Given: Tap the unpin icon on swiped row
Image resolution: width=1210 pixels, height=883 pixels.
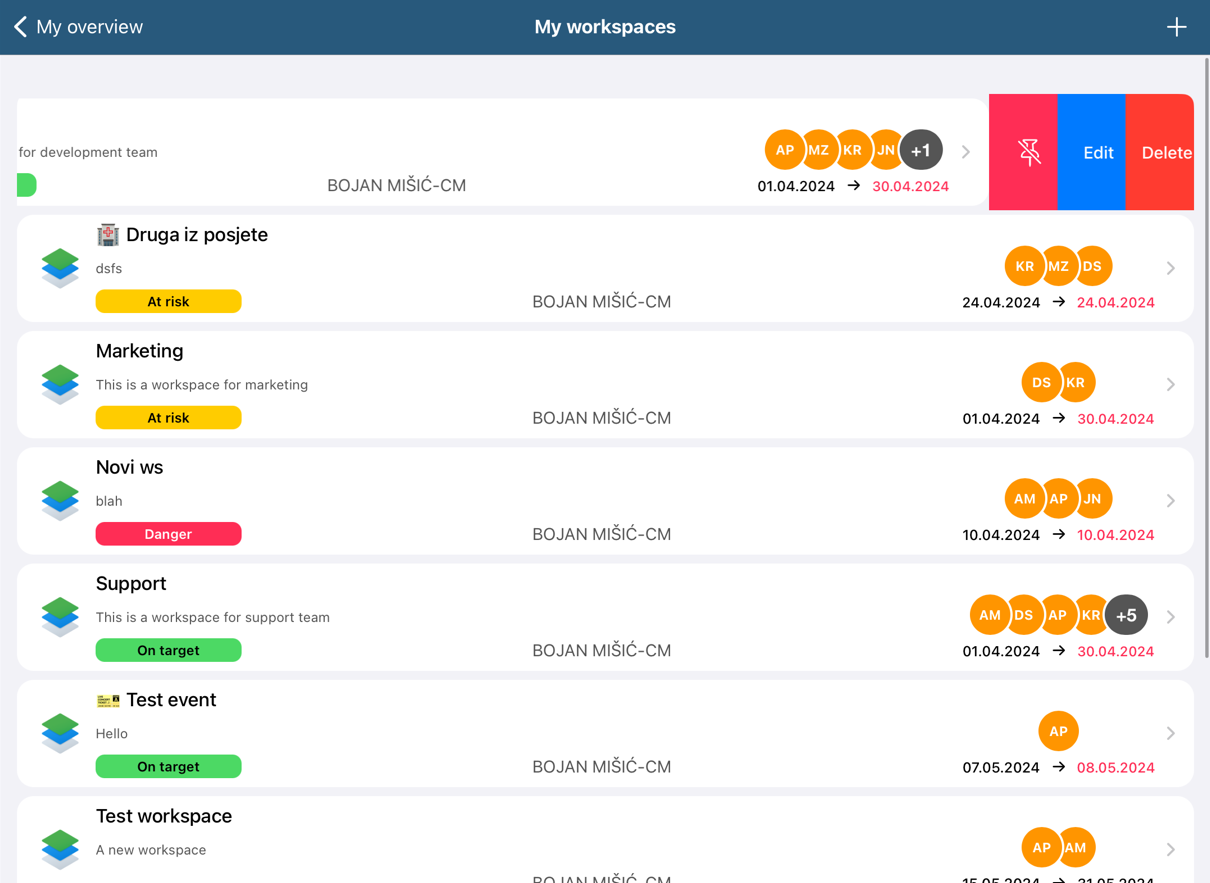Looking at the screenshot, I should coord(1028,152).
